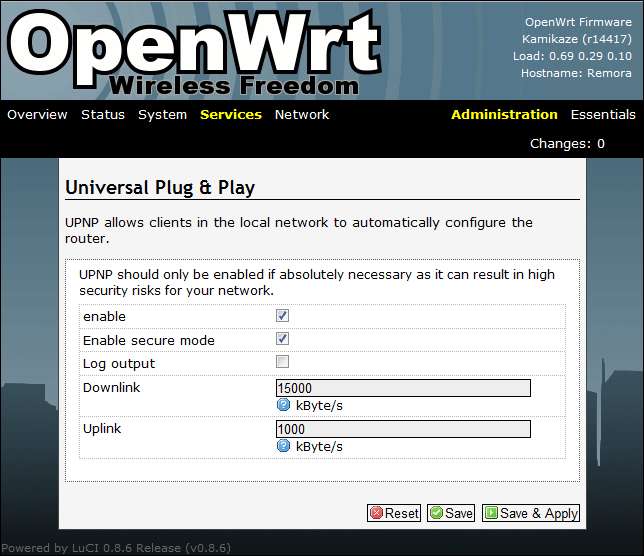The width and height of the screenshot is (644, 556).
Task: Click the Reset button
Action: pos(394,513)
